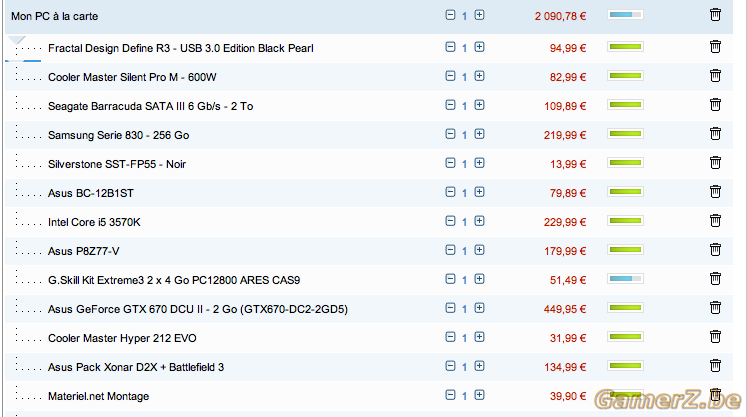Click the 449,95 € price value
The height and width of the screenshot is (417, 747).
[x=565, y=309]
